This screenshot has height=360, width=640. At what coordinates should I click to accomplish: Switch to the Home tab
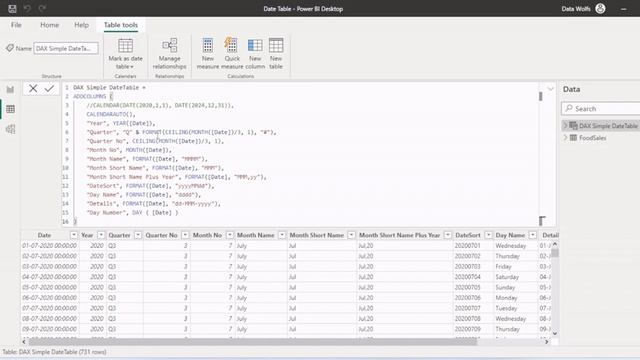click(x=49, y=25)
